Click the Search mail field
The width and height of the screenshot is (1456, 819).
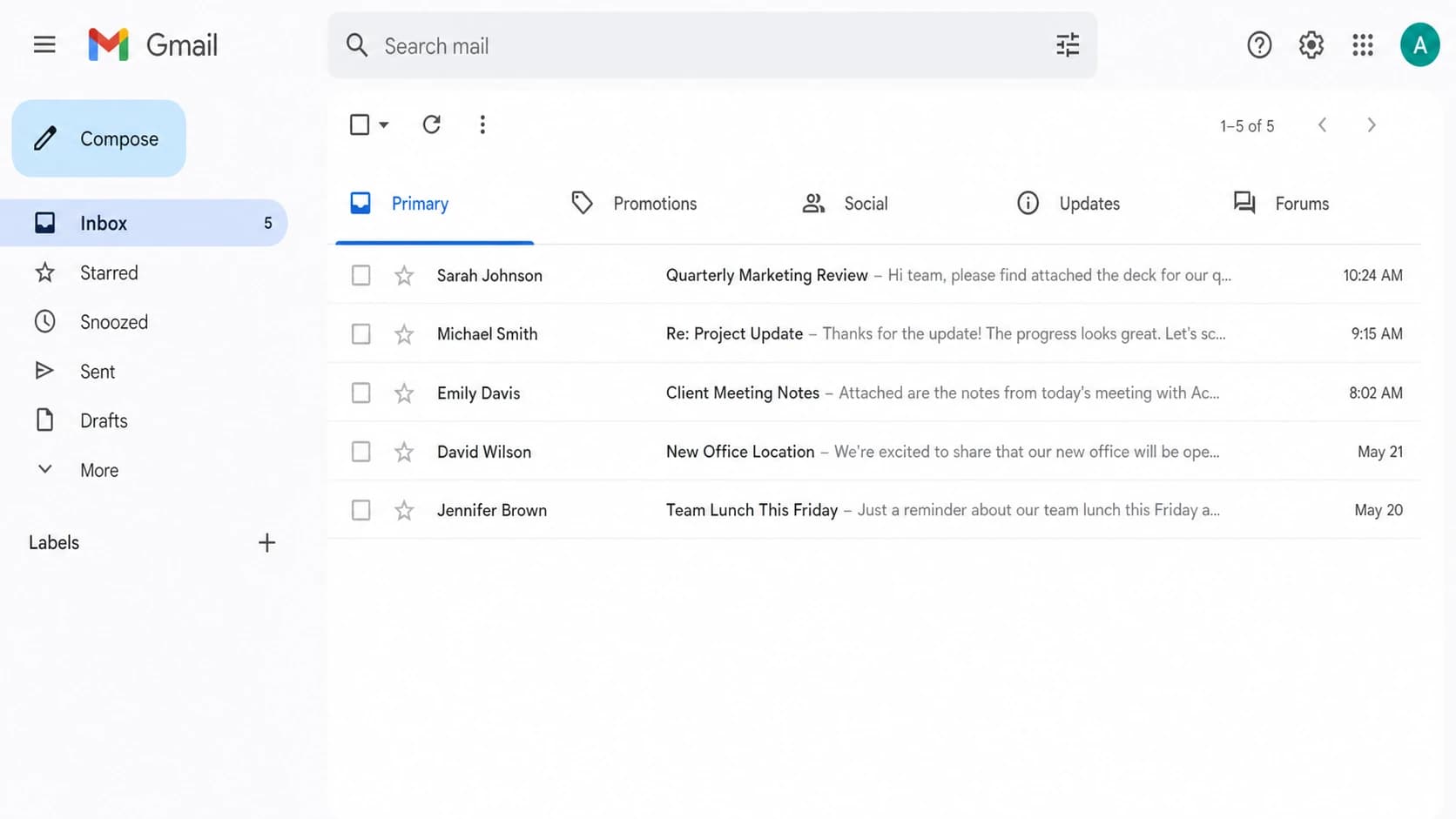coord(712,45)
